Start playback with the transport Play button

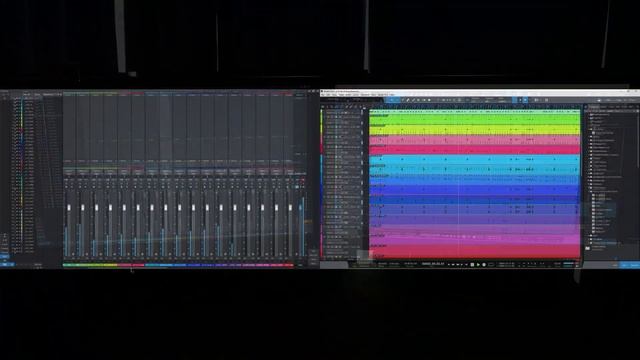pyautogui.click(x=478, y=264)
